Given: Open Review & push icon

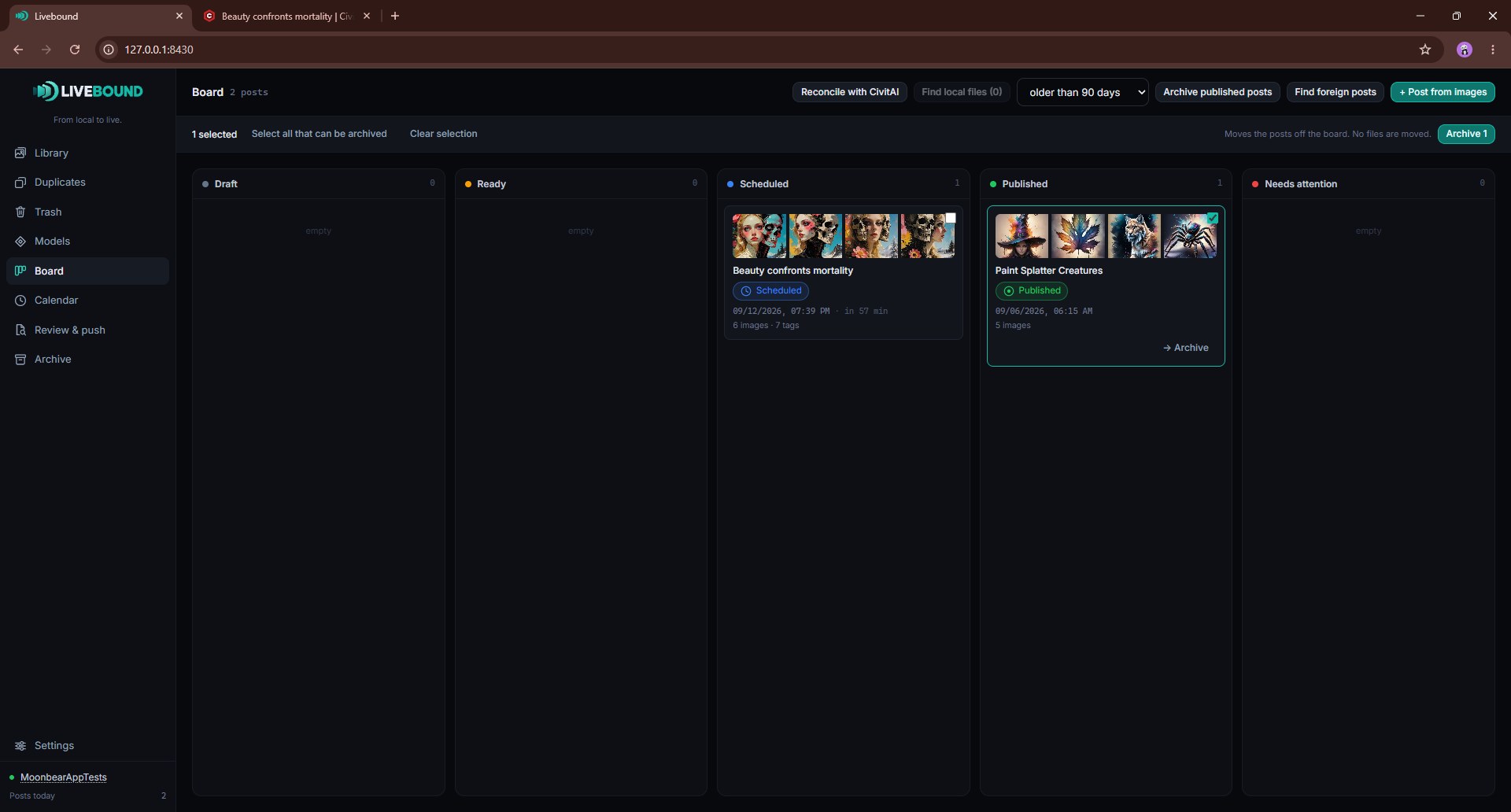Looking at the screenshot, I should coord(20,330).
